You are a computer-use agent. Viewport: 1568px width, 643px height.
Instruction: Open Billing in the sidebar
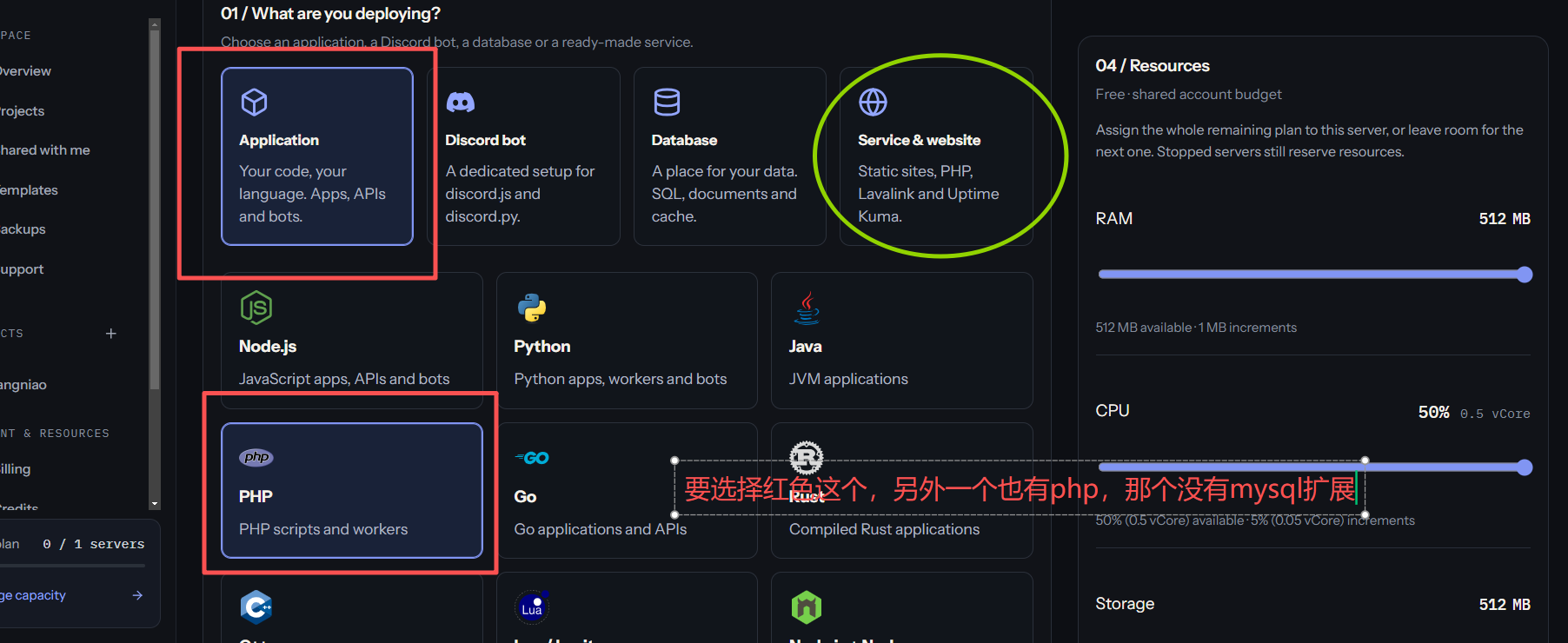coord(15,469)
